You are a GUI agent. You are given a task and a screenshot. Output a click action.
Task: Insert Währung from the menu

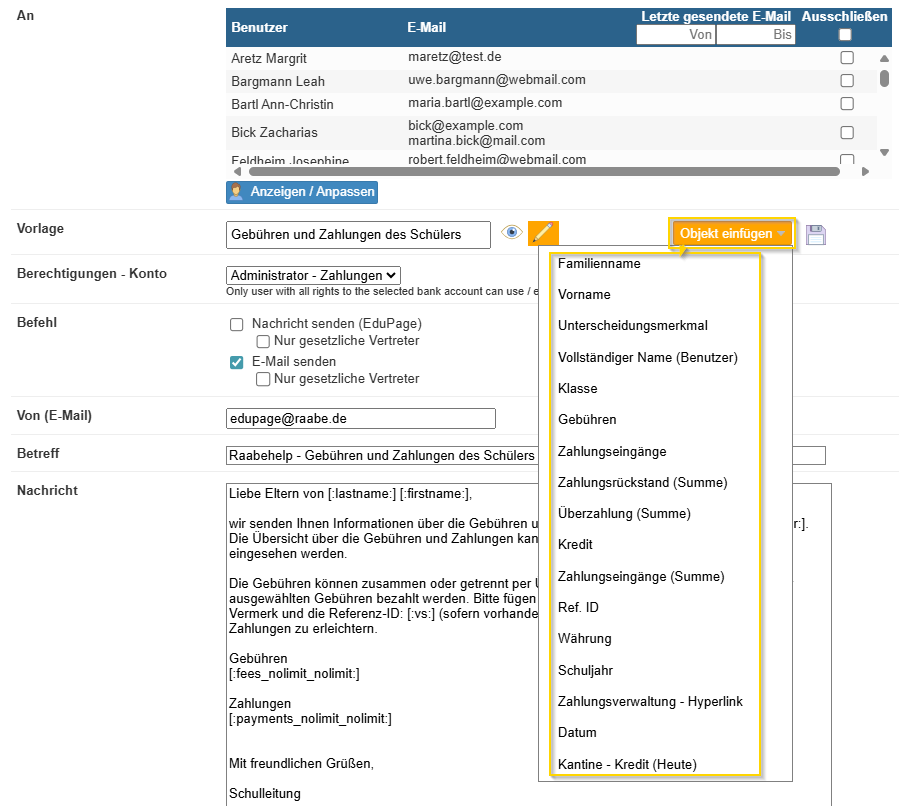click(x=584, y=639)
